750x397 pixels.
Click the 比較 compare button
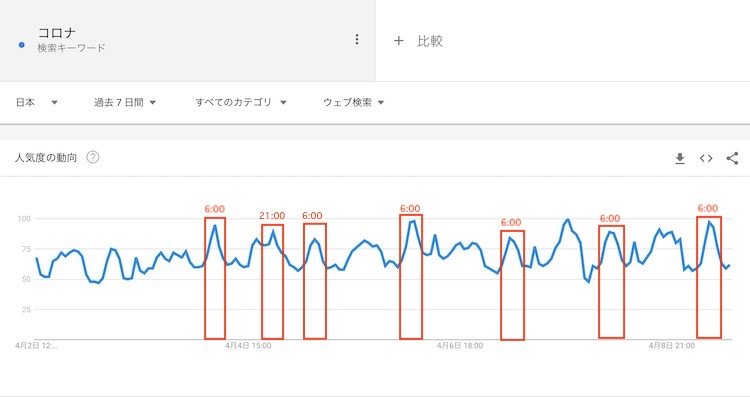click(430, 41)
